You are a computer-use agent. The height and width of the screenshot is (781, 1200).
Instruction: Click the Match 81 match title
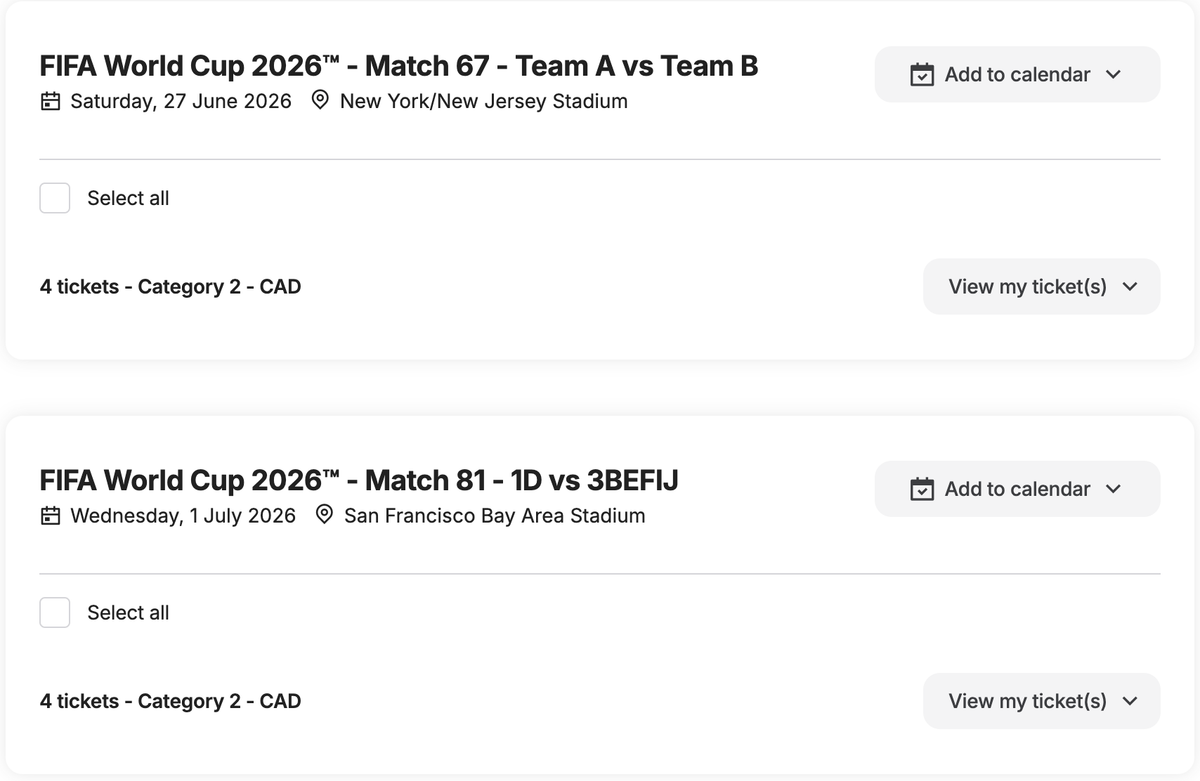click(359, 480)
